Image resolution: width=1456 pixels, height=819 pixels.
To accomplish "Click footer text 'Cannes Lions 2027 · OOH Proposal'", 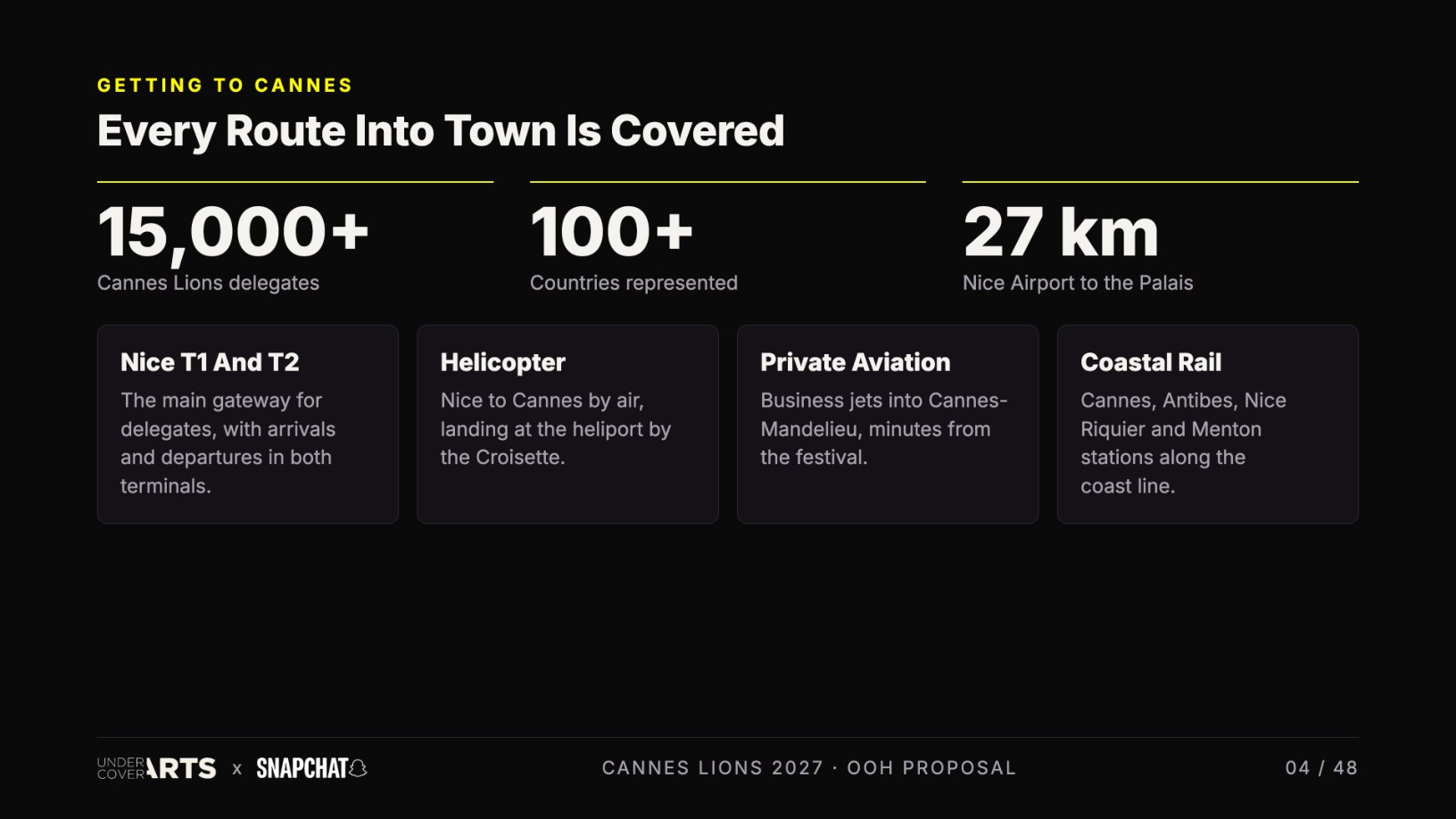I will (809, 768).
